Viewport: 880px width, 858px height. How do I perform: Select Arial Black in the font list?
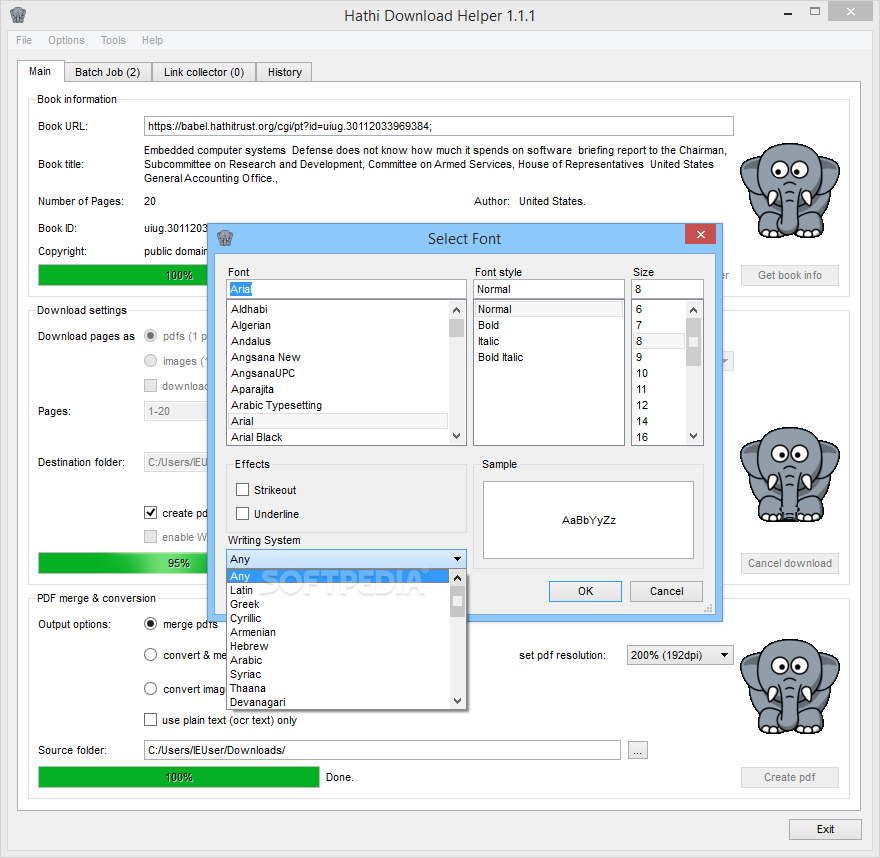tap(338, 437)
